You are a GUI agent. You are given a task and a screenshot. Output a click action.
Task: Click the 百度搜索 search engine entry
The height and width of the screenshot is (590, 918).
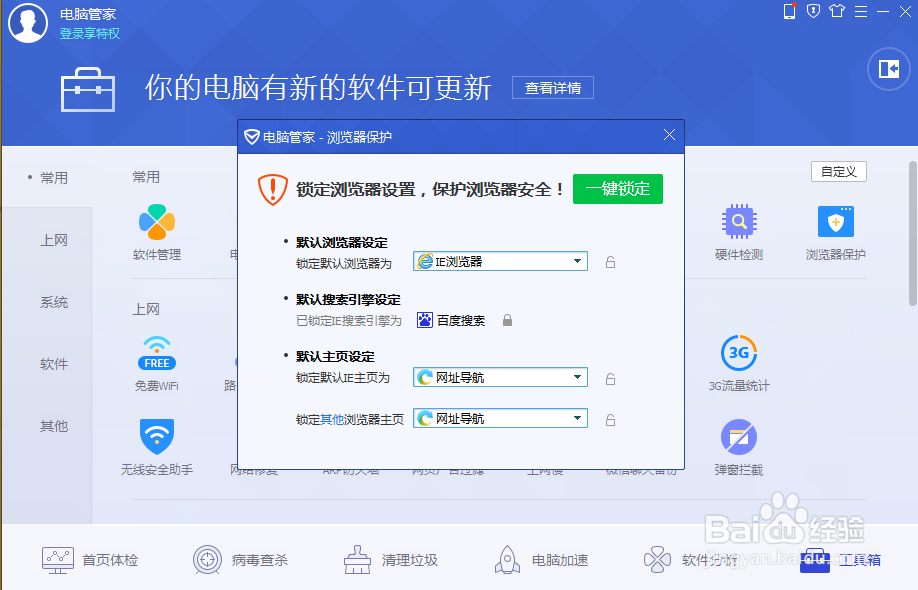pyautogui.click(x=451, y=320)
